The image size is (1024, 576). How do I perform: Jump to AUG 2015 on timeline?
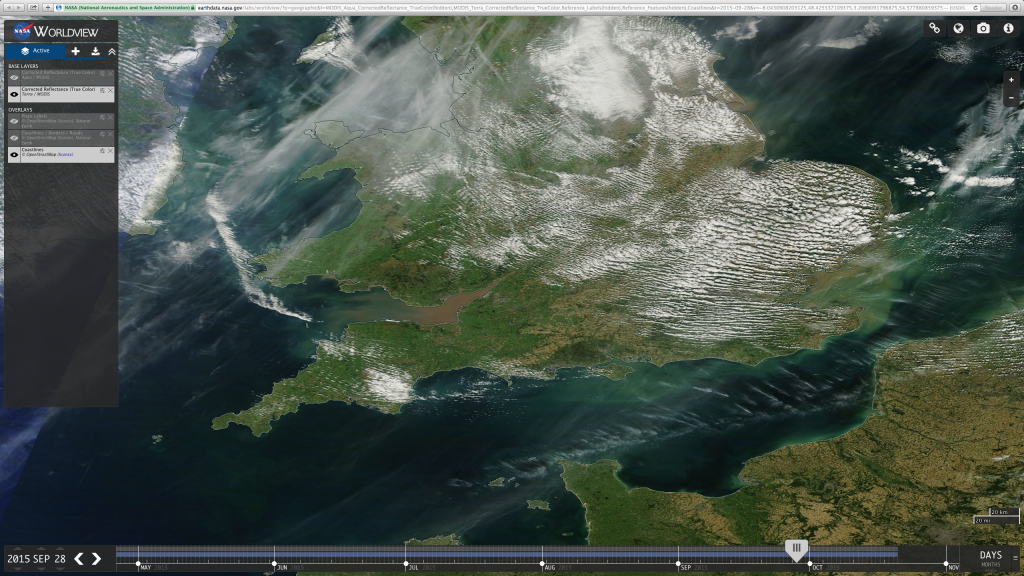click(558, 568)
